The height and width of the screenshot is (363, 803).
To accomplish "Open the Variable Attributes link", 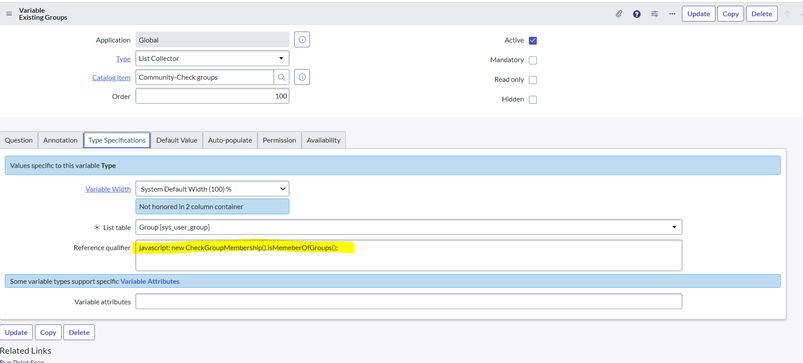I will [150, 281].
